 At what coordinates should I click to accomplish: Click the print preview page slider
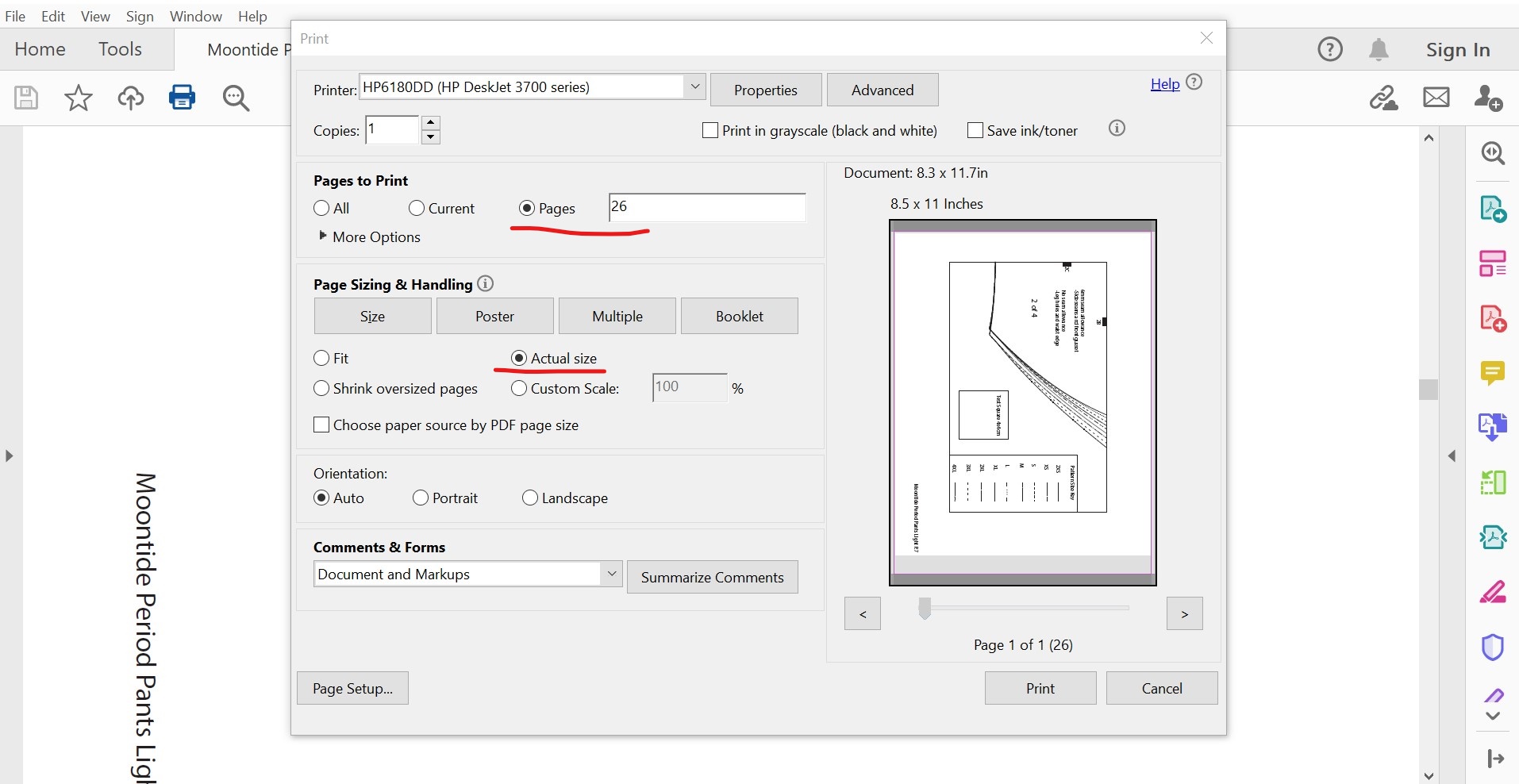coord(925,608)
